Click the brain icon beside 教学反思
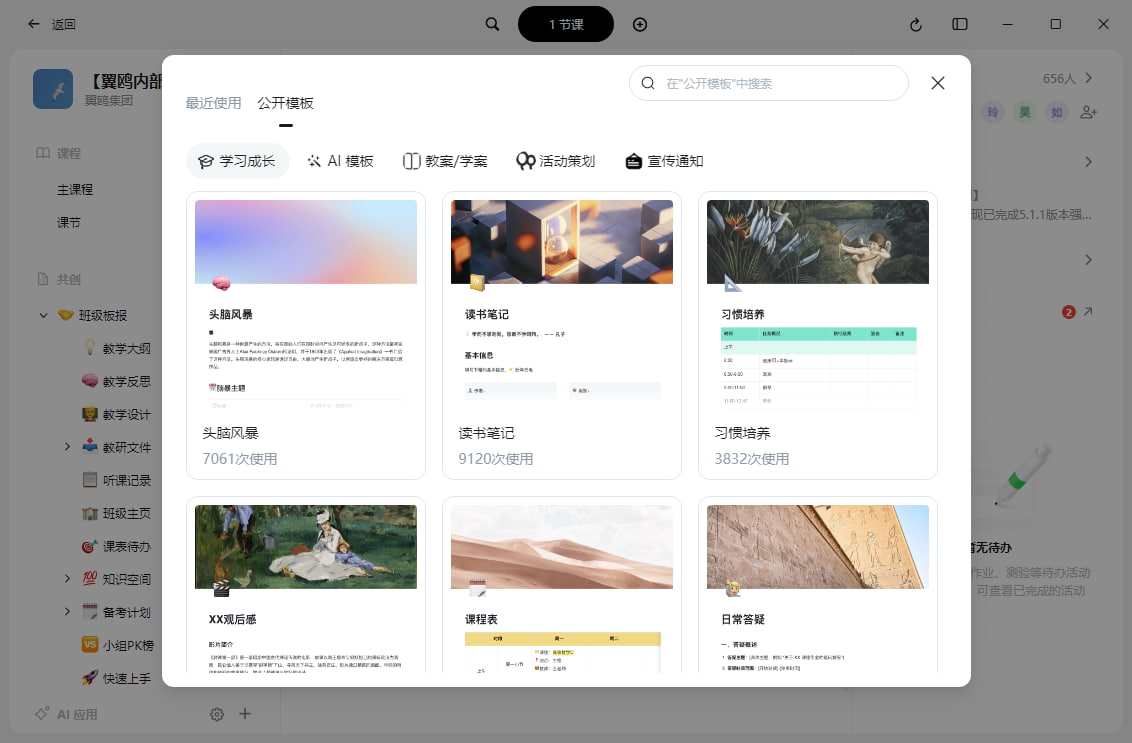Viewport: 1132px width, 743px height. pos(90,381)
